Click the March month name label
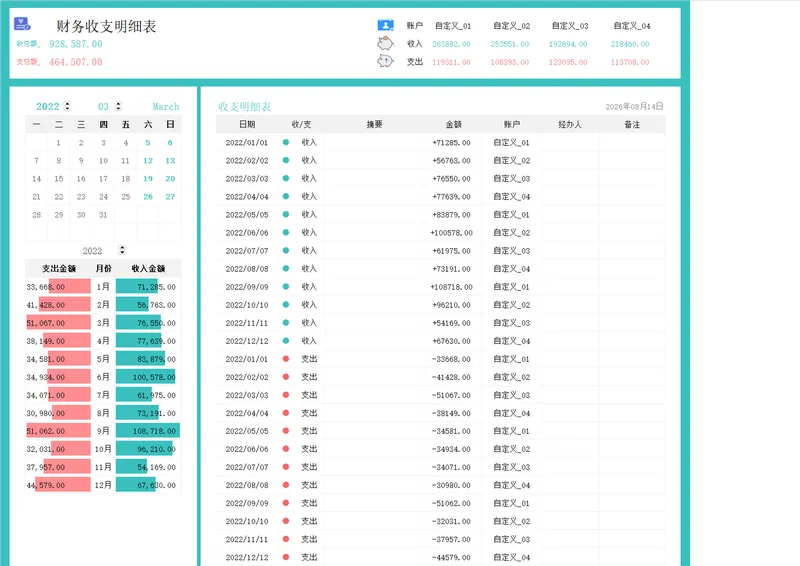Screen dimensions: 800x566 pos(166,106)
